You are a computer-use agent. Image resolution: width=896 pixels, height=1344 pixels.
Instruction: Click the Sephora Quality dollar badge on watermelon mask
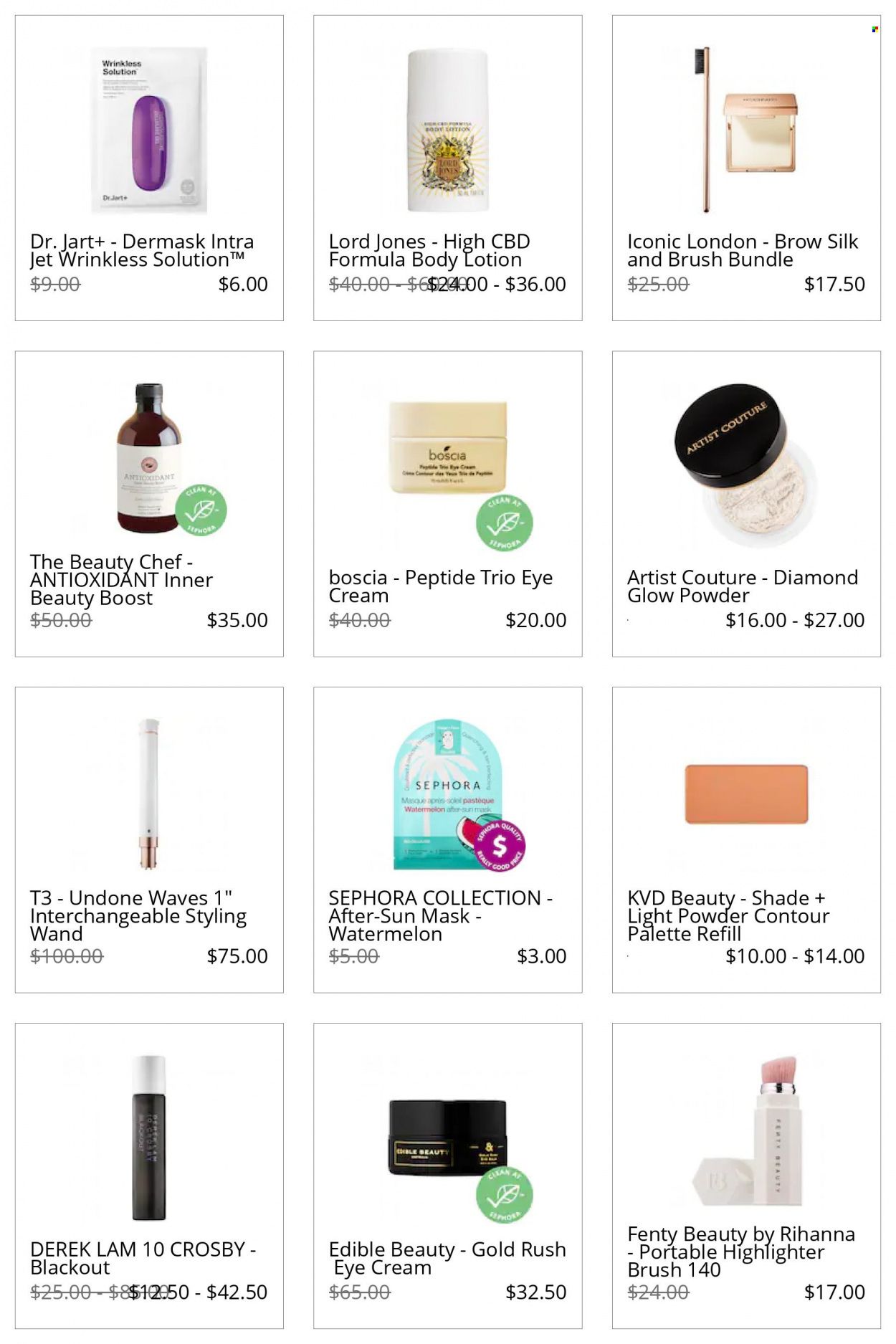click(x=500, y=846)
